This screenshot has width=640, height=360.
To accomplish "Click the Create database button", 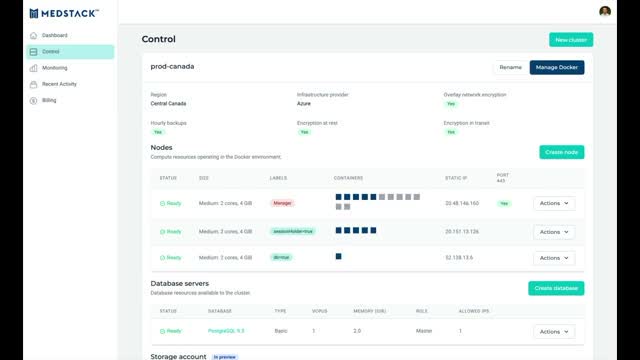I will coord(556,288).
